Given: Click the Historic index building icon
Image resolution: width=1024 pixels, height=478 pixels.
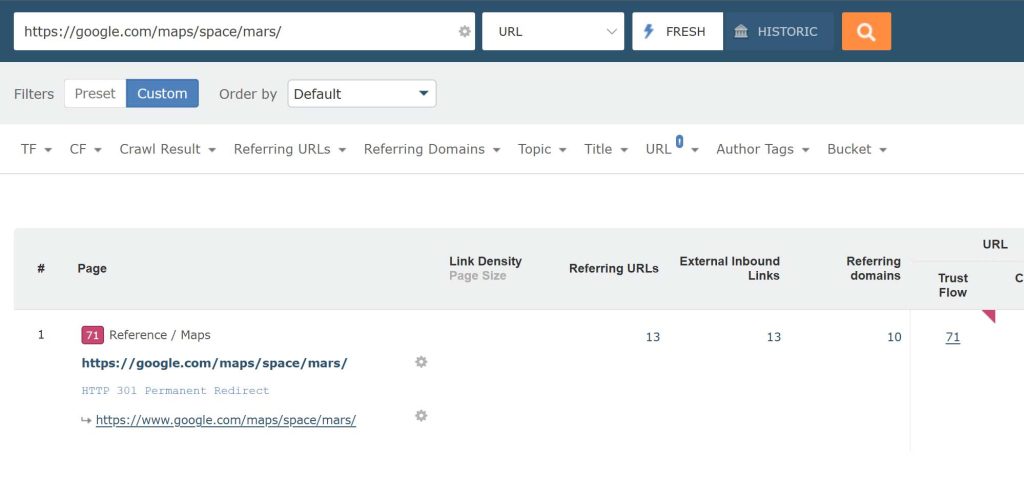Looking at the screenshot, I should 741,31.
